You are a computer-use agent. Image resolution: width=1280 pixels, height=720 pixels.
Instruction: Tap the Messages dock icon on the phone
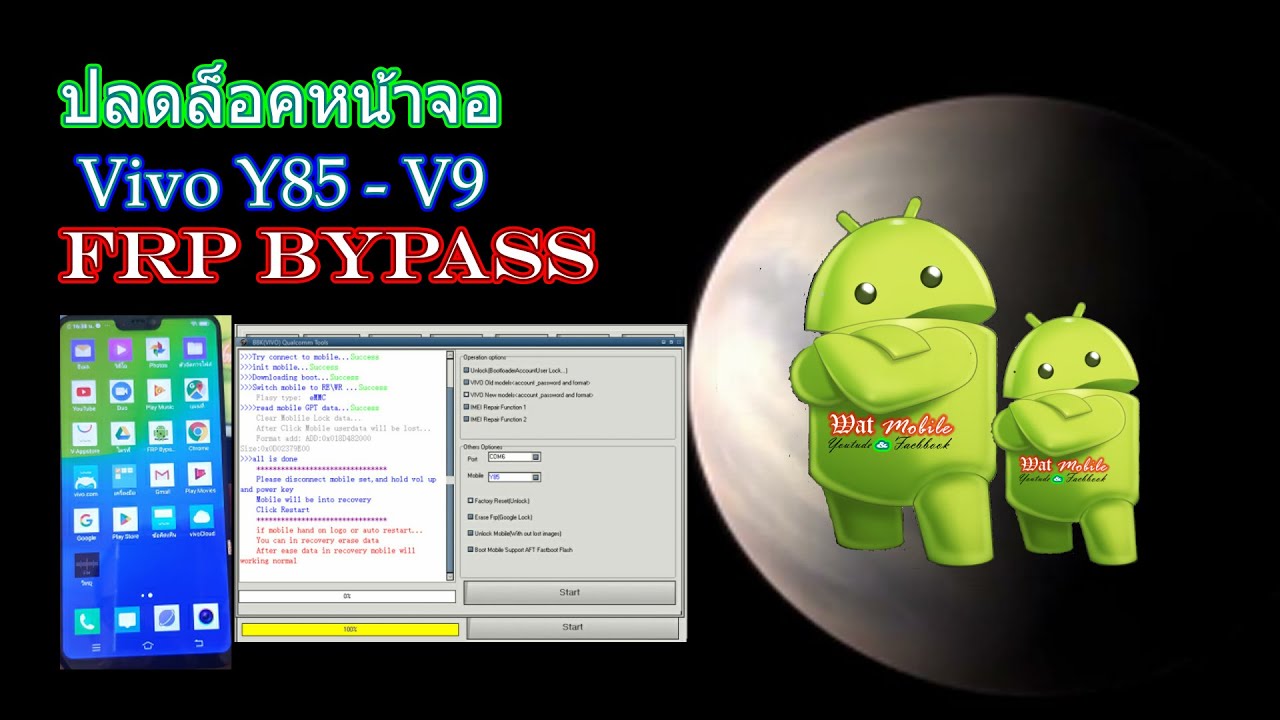point(127,620)
